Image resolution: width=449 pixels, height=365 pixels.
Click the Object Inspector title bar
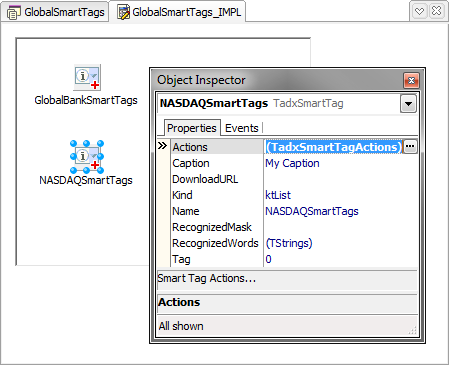tap(278, 80)
